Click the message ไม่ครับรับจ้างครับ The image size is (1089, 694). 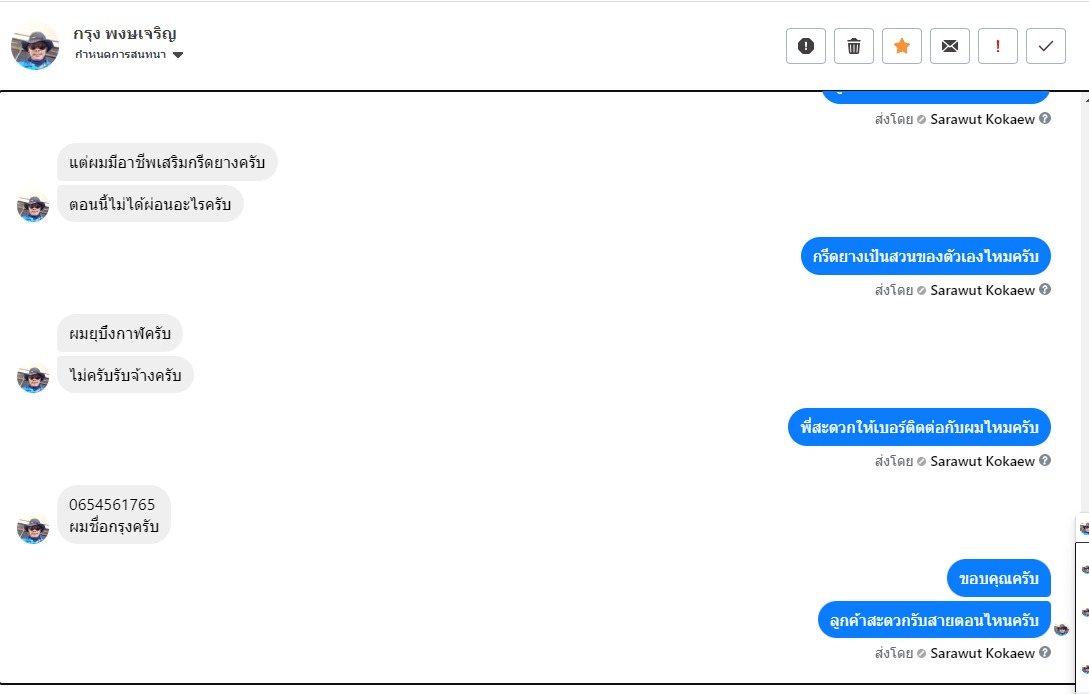pyautogui.click(x=125, y=375)
